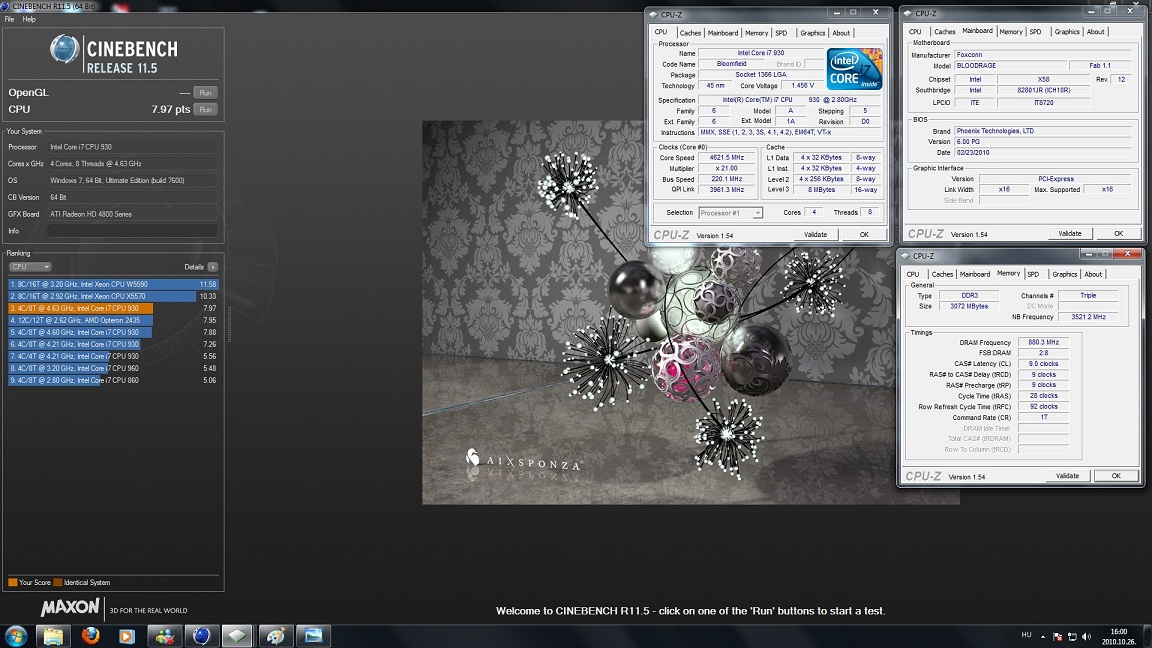
Task: Click the BLOODRAGE model field
Action: (x=1010, y=65)
